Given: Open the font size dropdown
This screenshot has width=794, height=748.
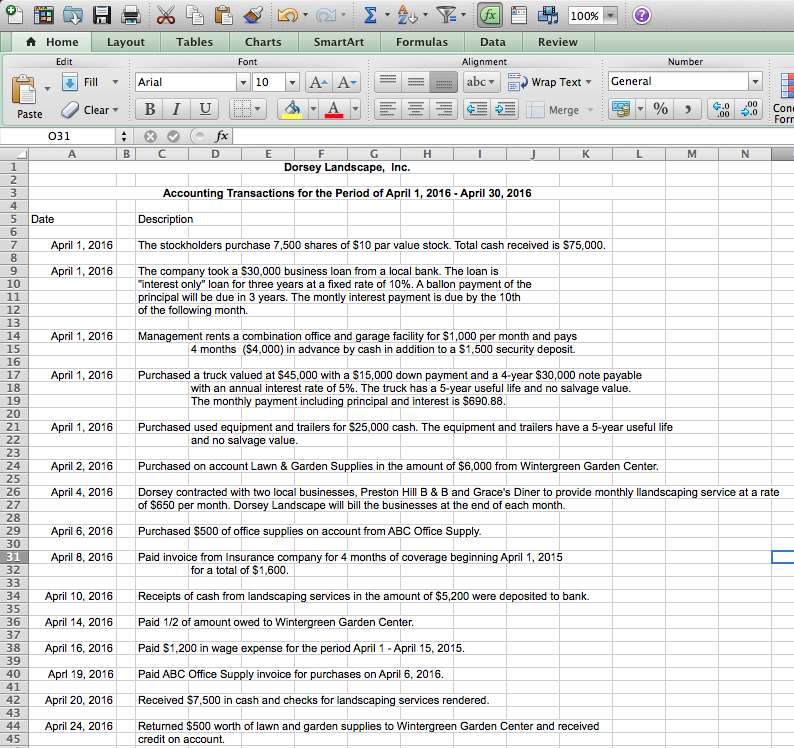Looking at the screenshot, I should click(292, 82).
